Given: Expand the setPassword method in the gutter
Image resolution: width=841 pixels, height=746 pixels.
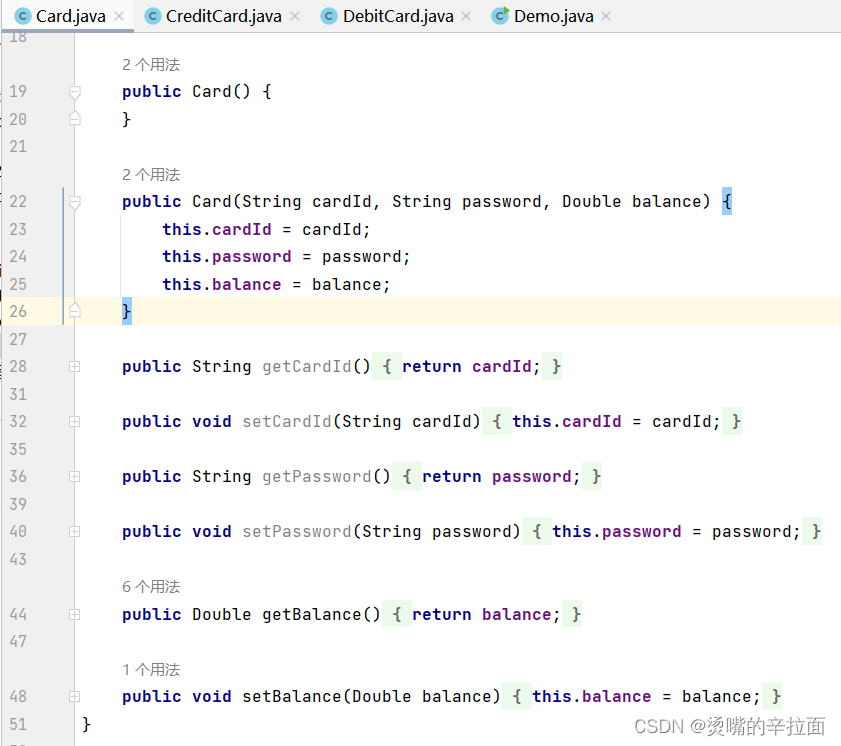Looking at the screenshot, I should pos(75,532).
